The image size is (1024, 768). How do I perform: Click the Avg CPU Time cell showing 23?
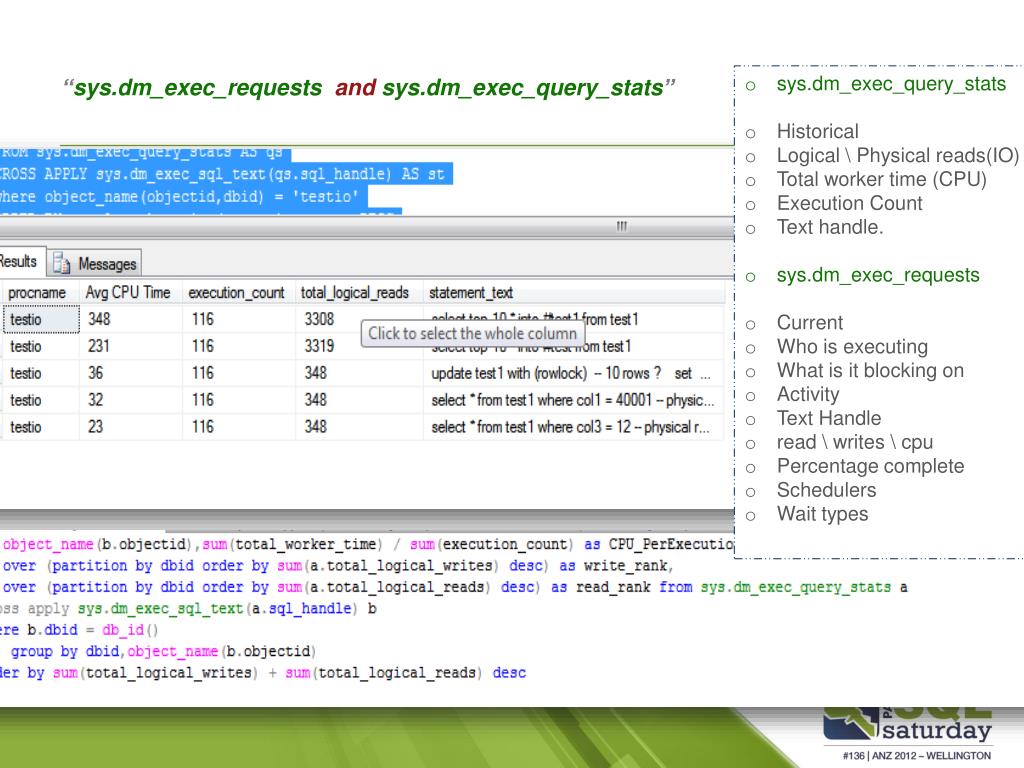click(97, 427)
